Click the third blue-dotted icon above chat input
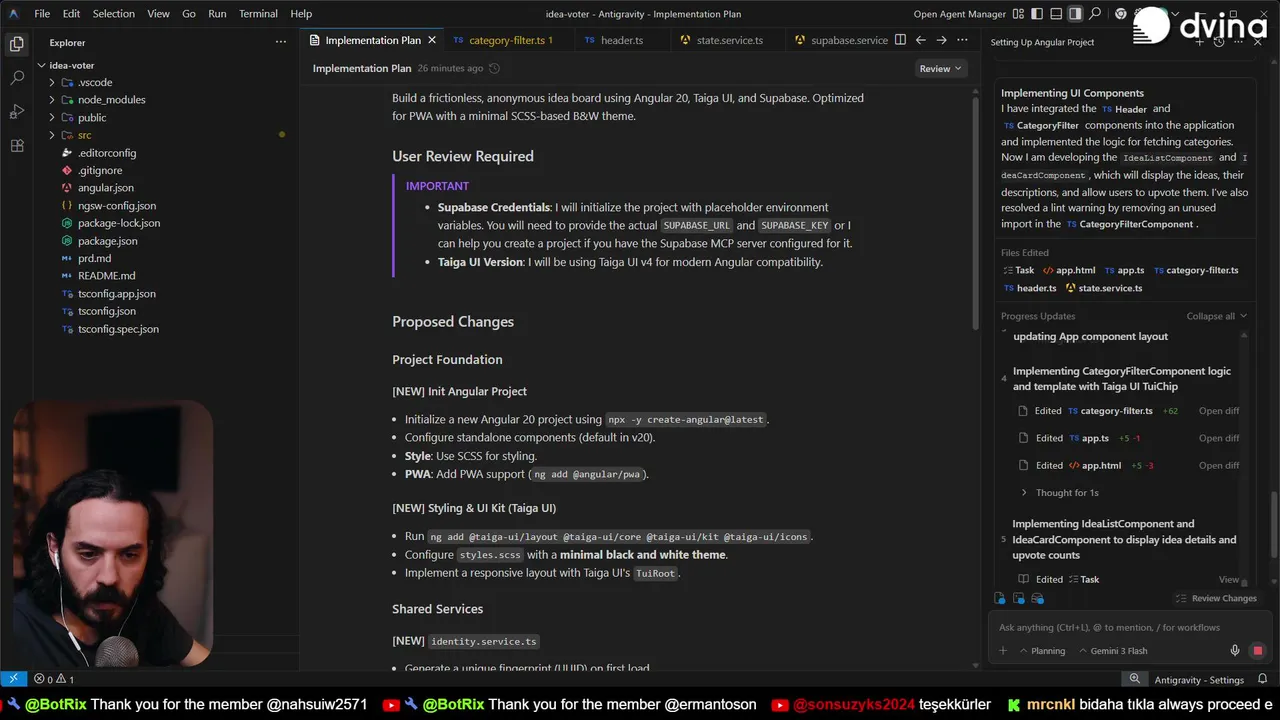The image size is (1280, 720). pyautogui.click(x=1038, y=598)
